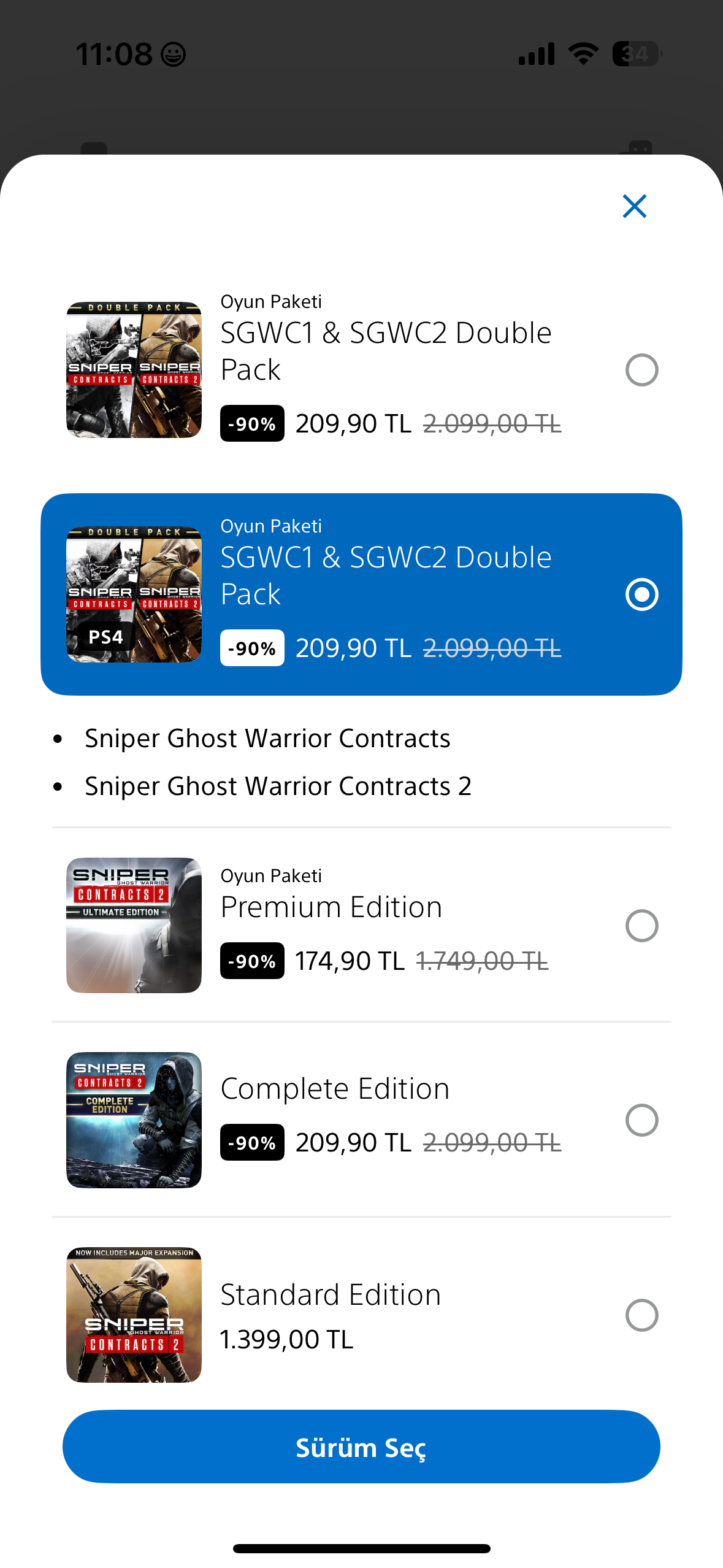Image resolution: width=723 pixels, height=1568 pixels.
Task: Tap the Standard Edition title text
Action: 331,1295
